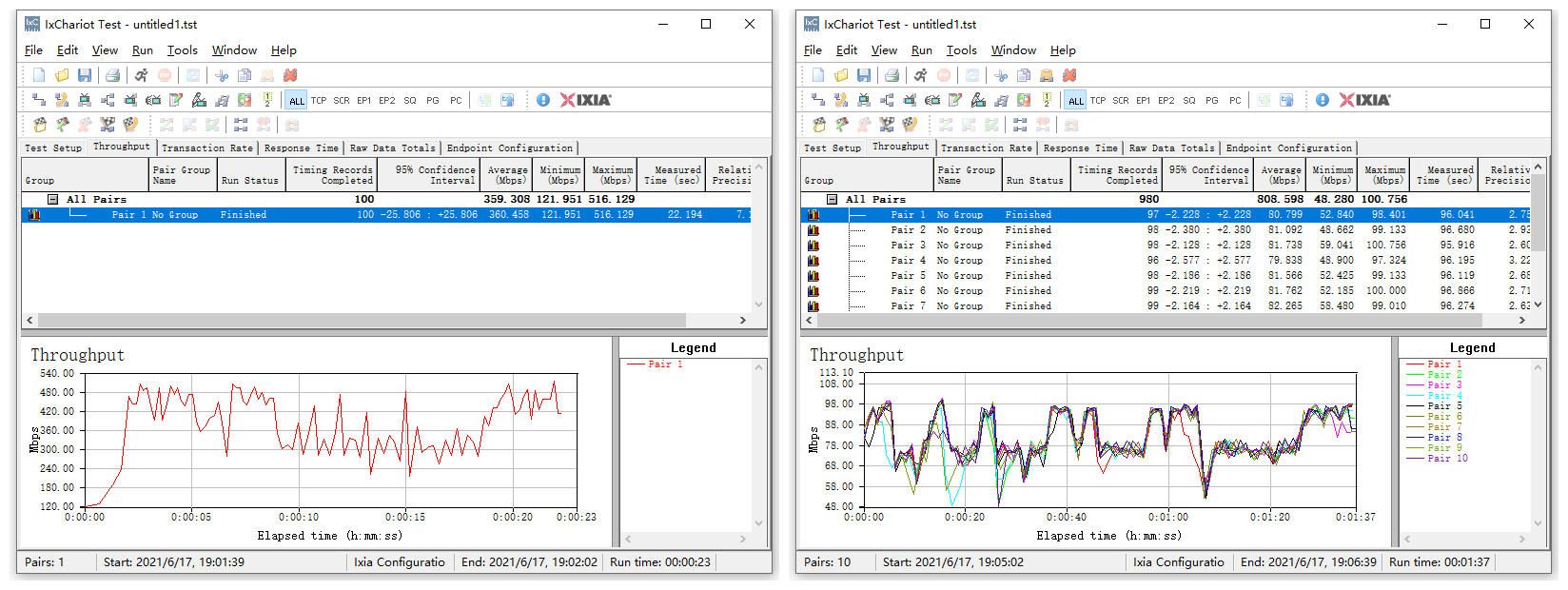Click blue info icon in right window
This screenshot has width=1568, height=590.
pos(1323,100)
